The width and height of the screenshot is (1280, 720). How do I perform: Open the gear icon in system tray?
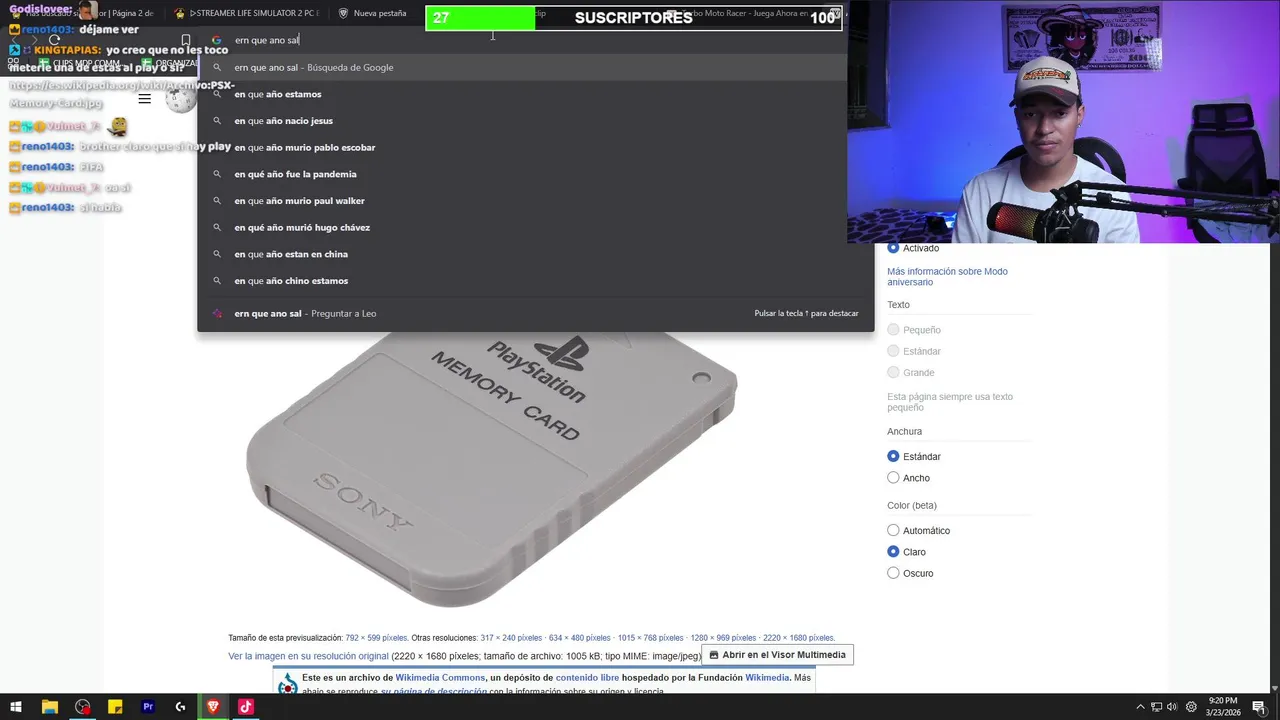(1191, 707)
